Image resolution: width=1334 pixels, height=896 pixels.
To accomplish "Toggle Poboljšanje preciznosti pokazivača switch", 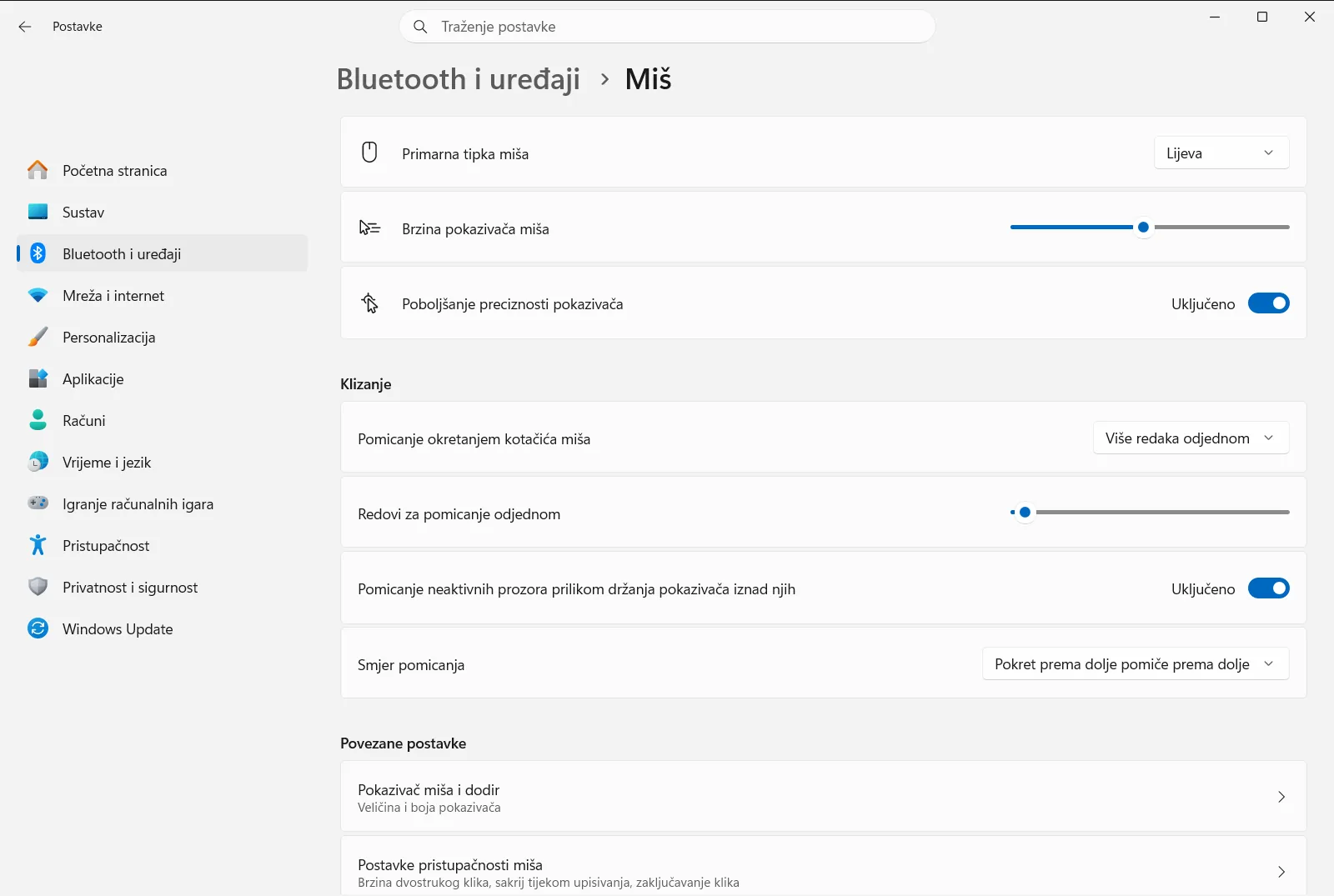I will [1268, 303].
